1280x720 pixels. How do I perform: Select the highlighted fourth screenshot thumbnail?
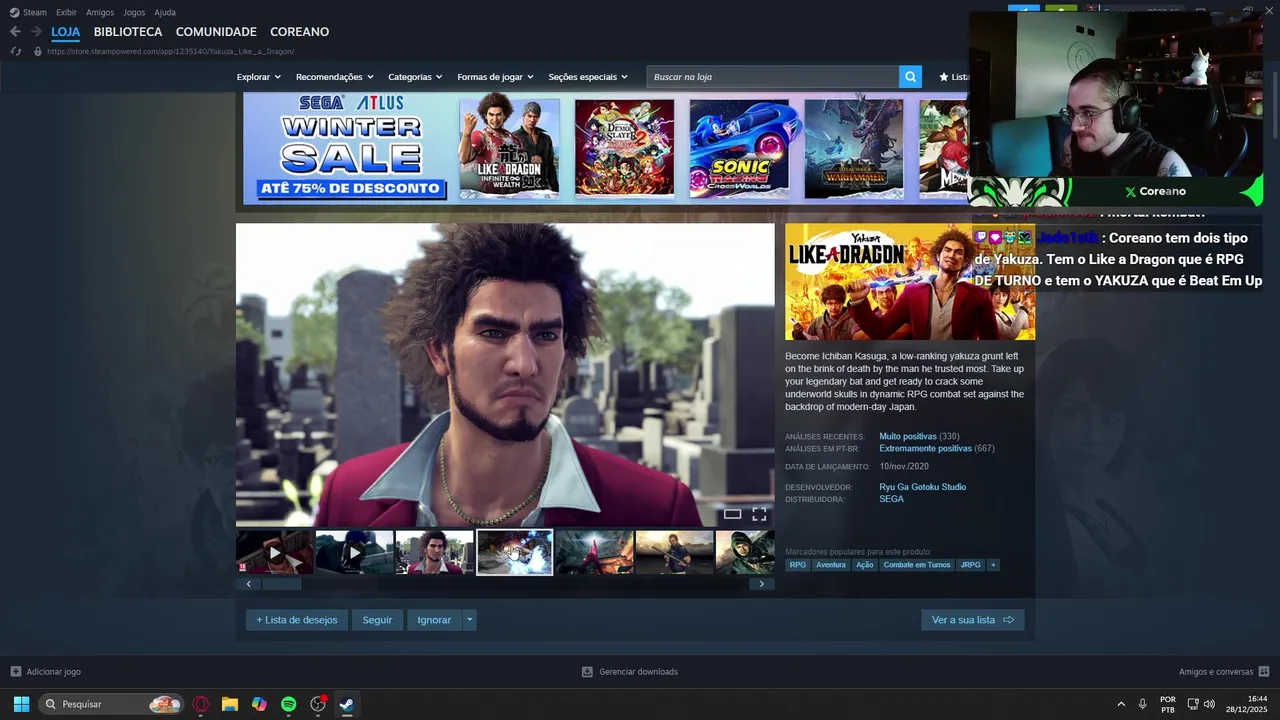coord(514,553)
